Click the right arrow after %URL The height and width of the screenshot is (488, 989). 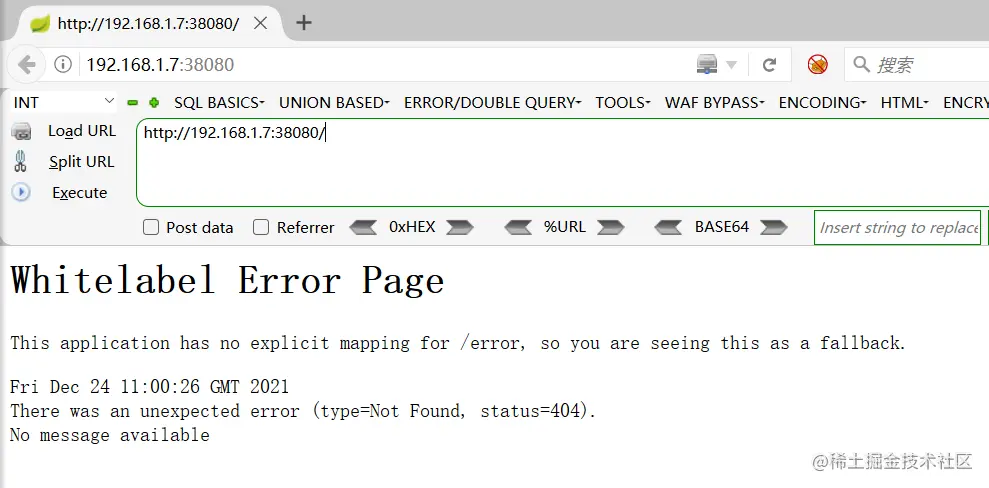coord(611,227)
